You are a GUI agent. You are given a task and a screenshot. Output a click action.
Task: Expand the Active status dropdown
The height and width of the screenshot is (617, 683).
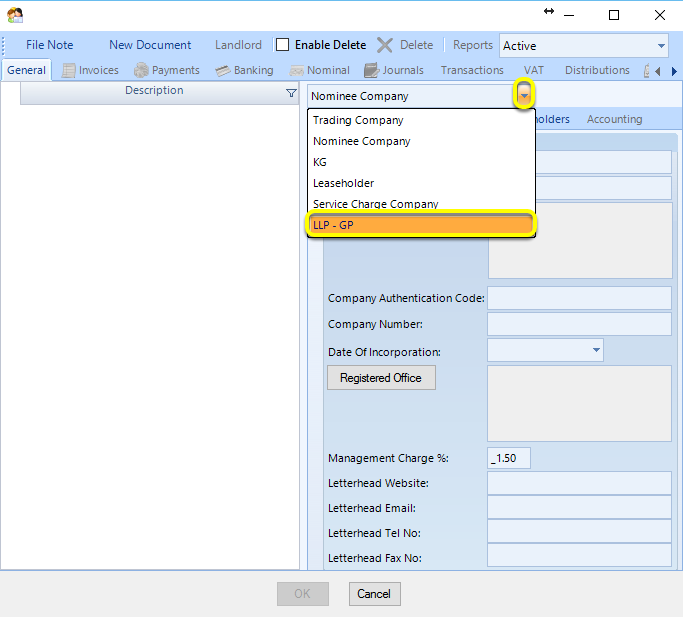click(x=661, y=46)
